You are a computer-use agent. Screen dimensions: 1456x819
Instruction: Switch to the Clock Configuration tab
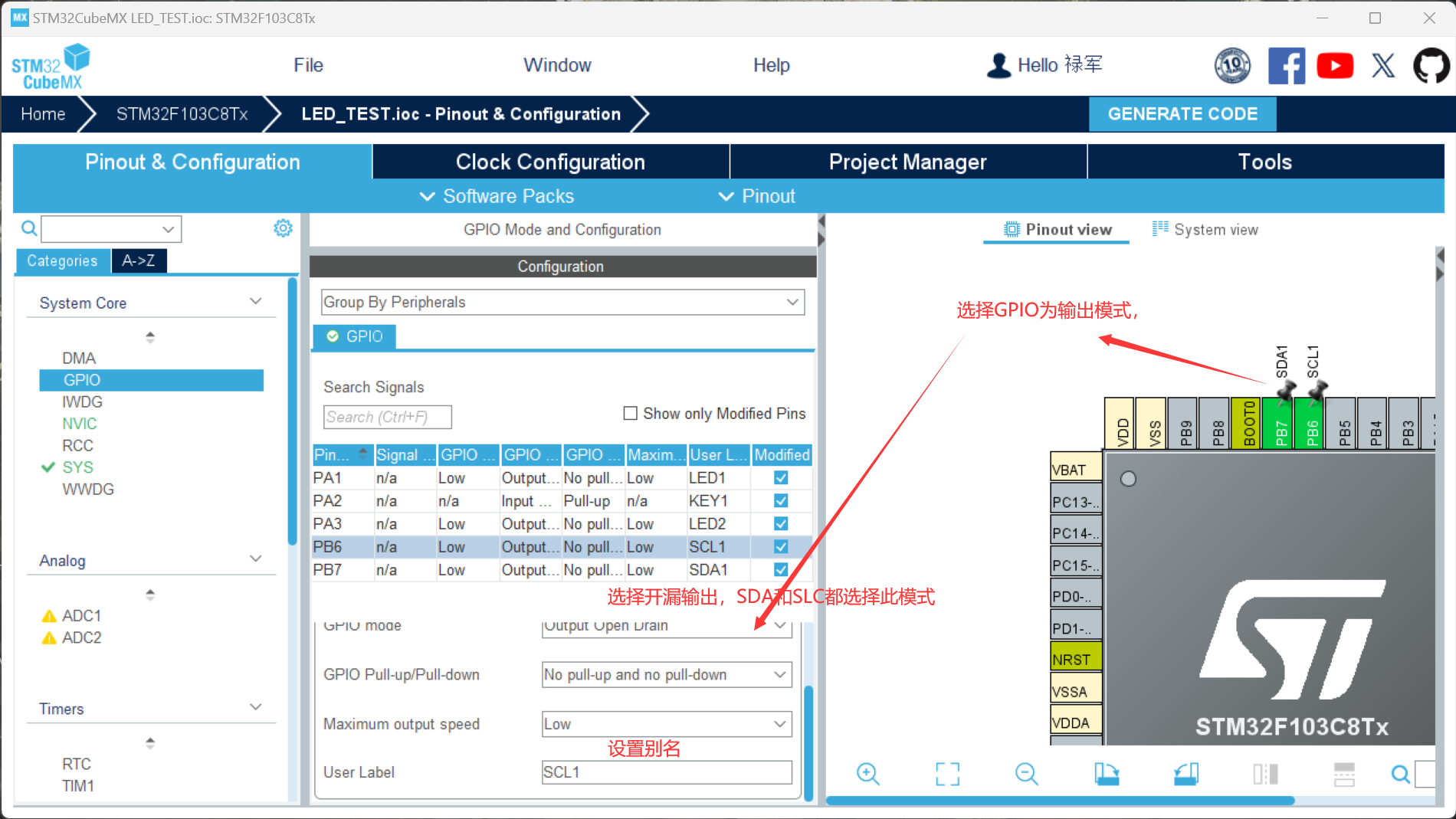(x=550, y=162)
